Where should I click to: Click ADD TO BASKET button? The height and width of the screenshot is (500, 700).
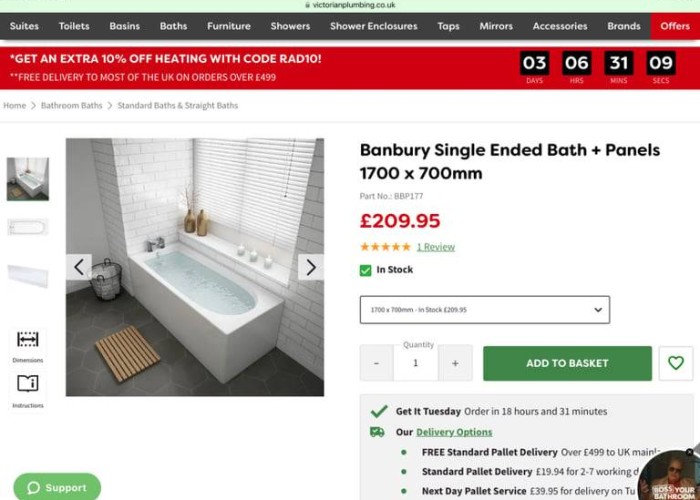tap(567, 363)
